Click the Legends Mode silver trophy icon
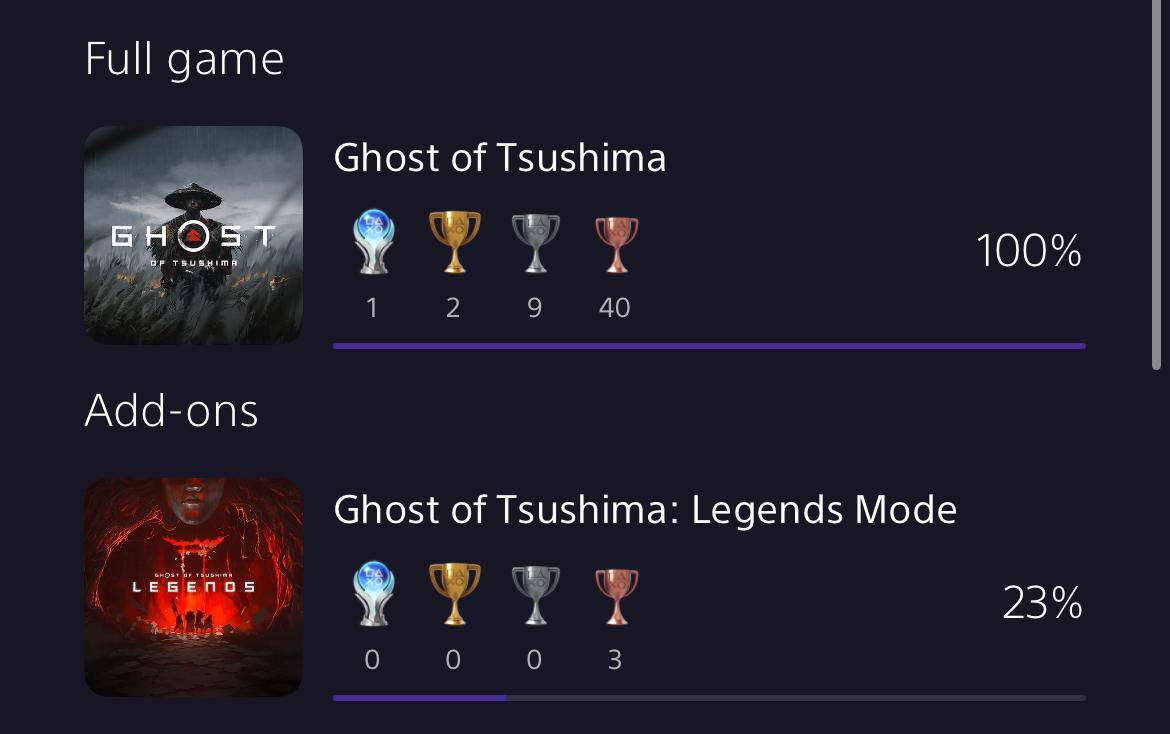 pyautogui.click(x=534, y=594)
